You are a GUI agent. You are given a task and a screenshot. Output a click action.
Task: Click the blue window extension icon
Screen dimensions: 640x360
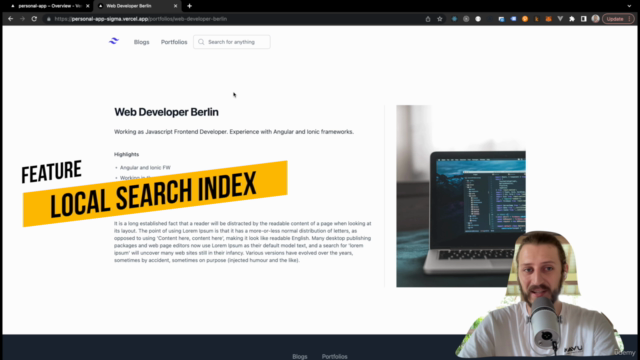[501, 19]
